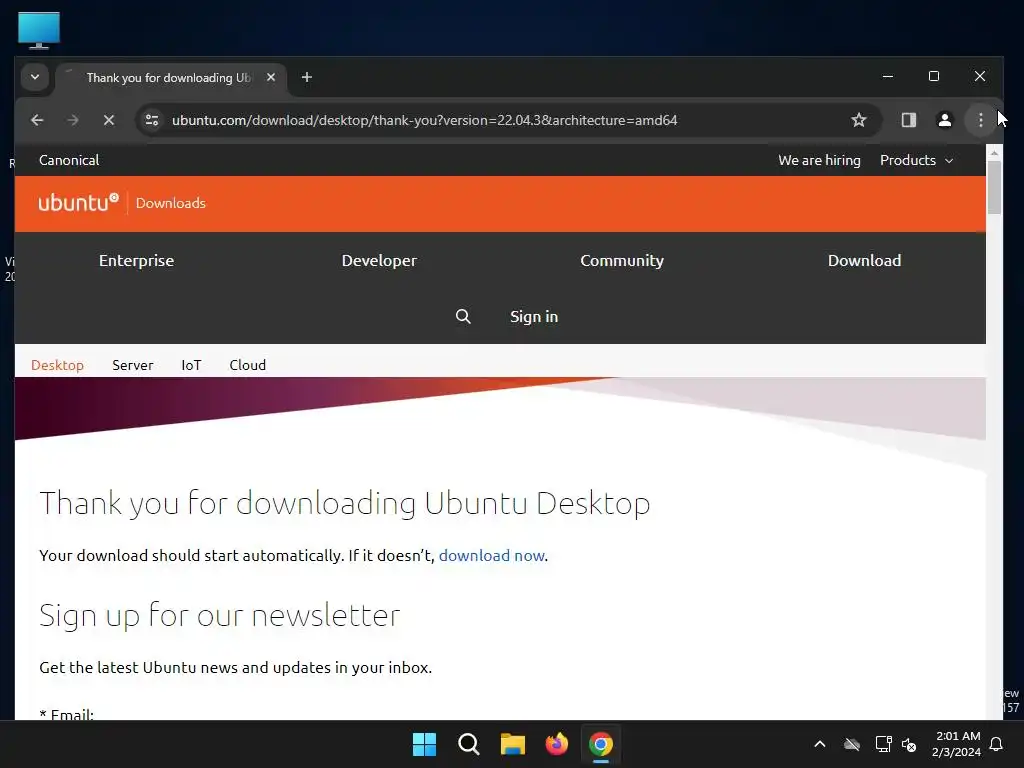Open Windows taskbar search
The image size is (1024, 768).
coord(468,744)
